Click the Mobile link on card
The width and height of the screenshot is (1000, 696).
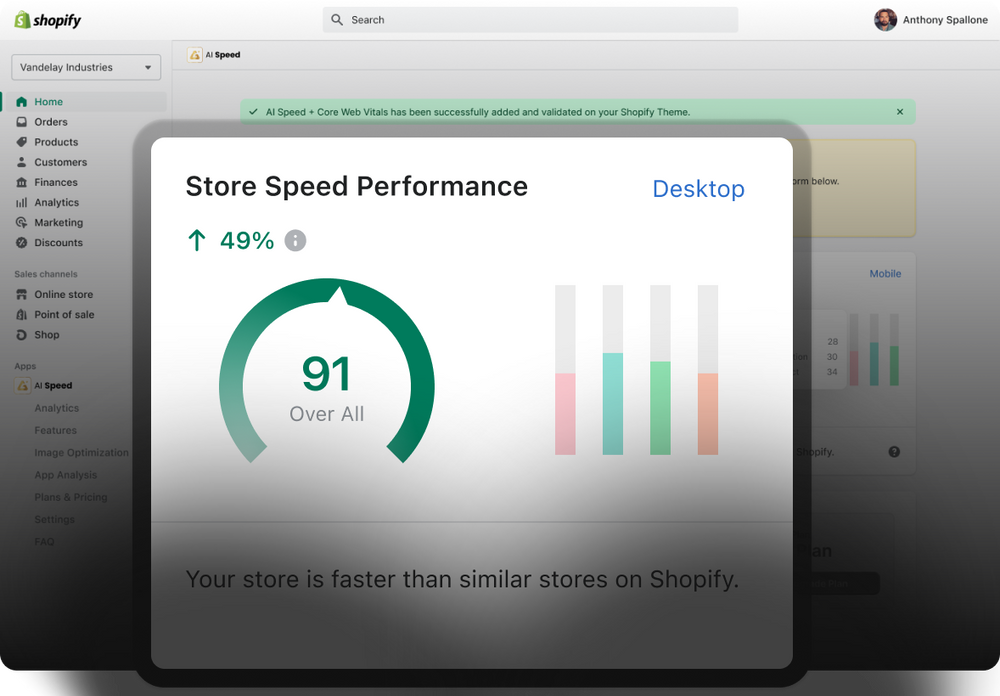pos(884,274)
